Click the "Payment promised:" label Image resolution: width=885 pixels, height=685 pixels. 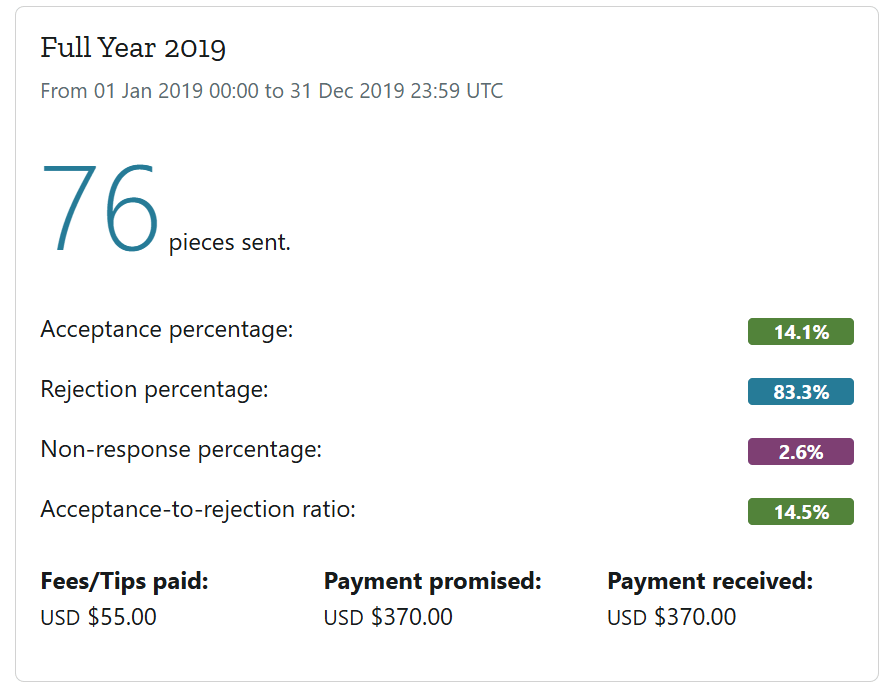click(x=432, y=582)
